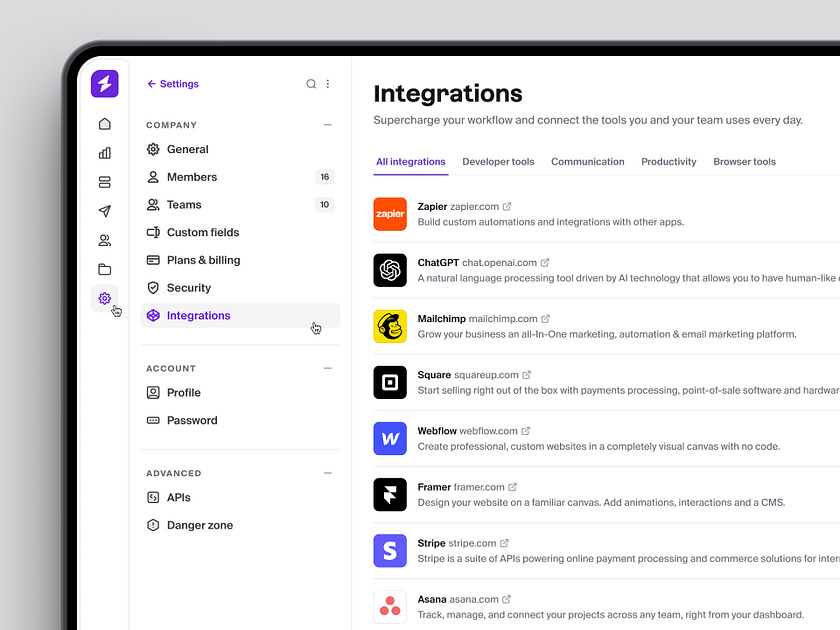The height and width of the screenshot is (630, 840).
Task: Select the Stripe logo icon
Action: (x=390, y=550)
